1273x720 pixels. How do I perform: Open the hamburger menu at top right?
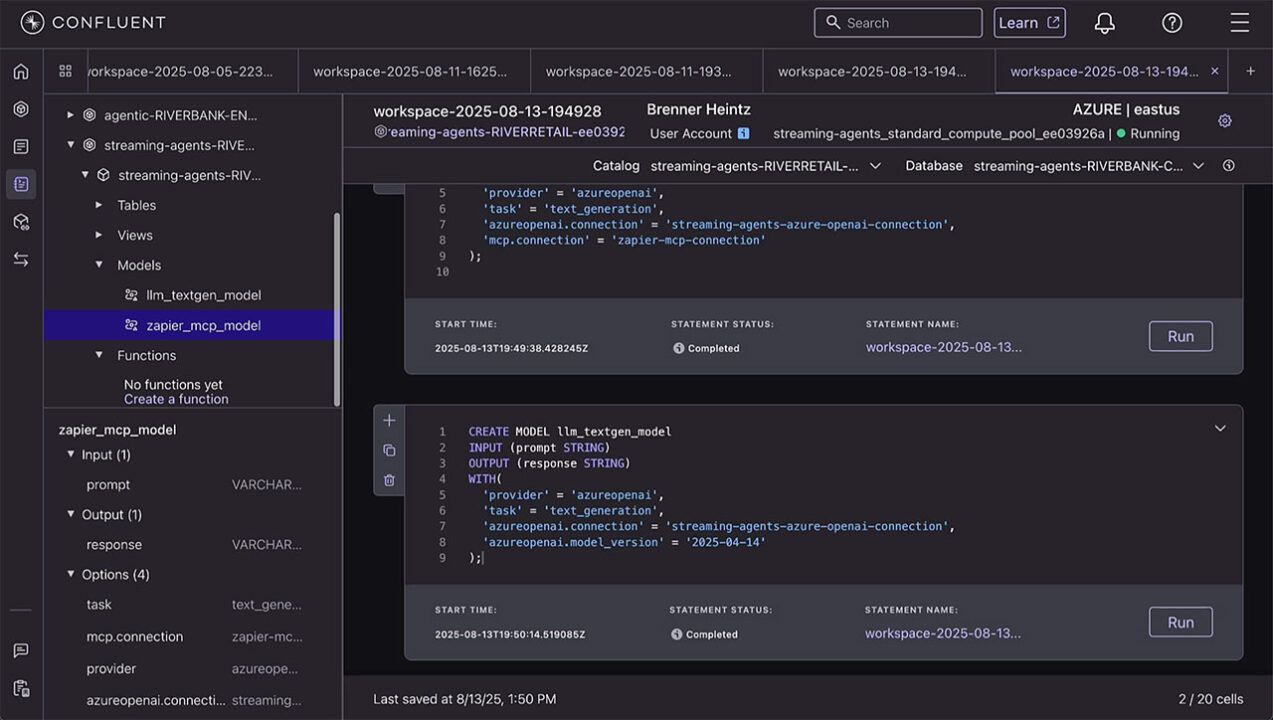(1240, 22)
